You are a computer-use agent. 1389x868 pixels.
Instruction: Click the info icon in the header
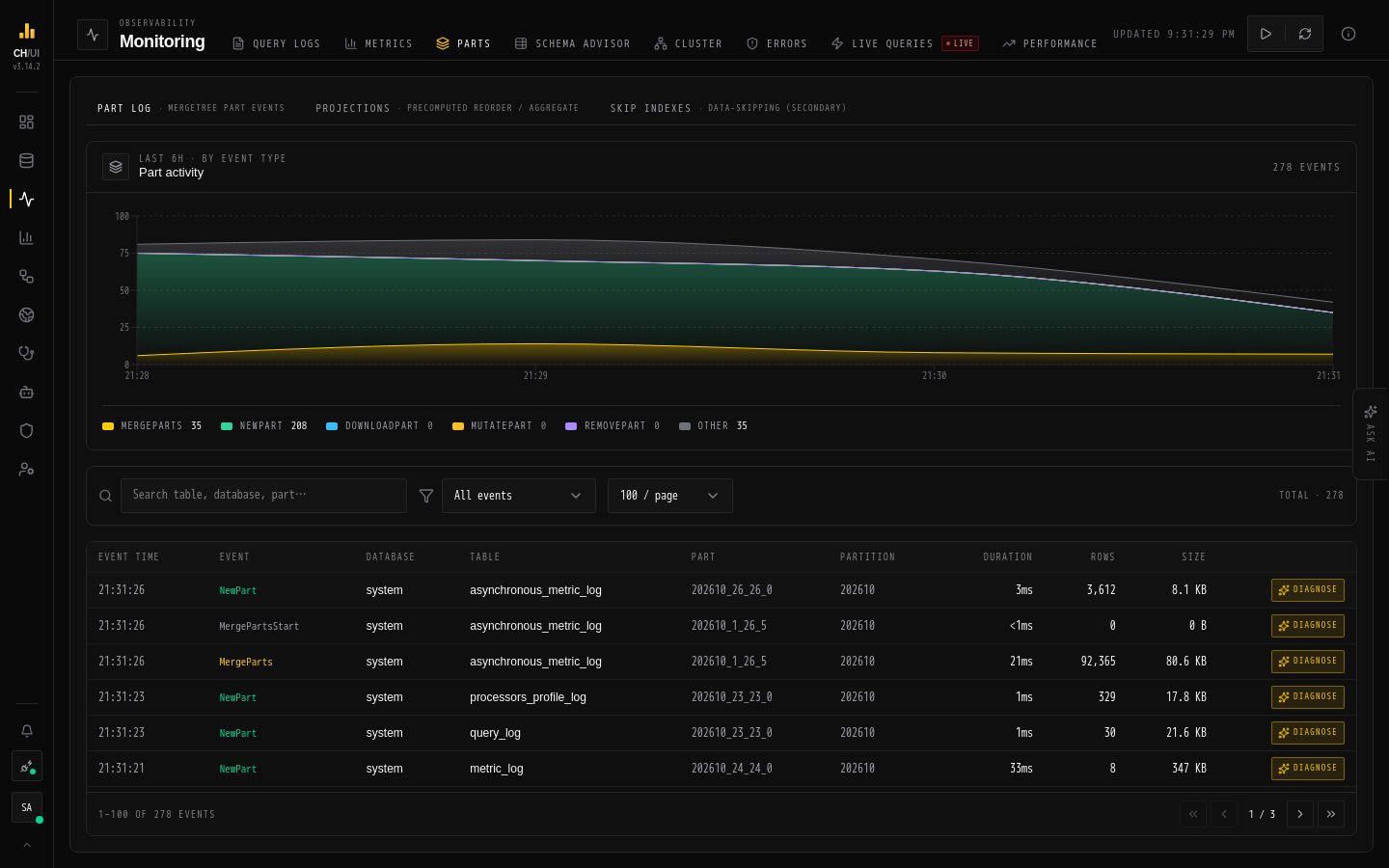tap(1348, 34)
